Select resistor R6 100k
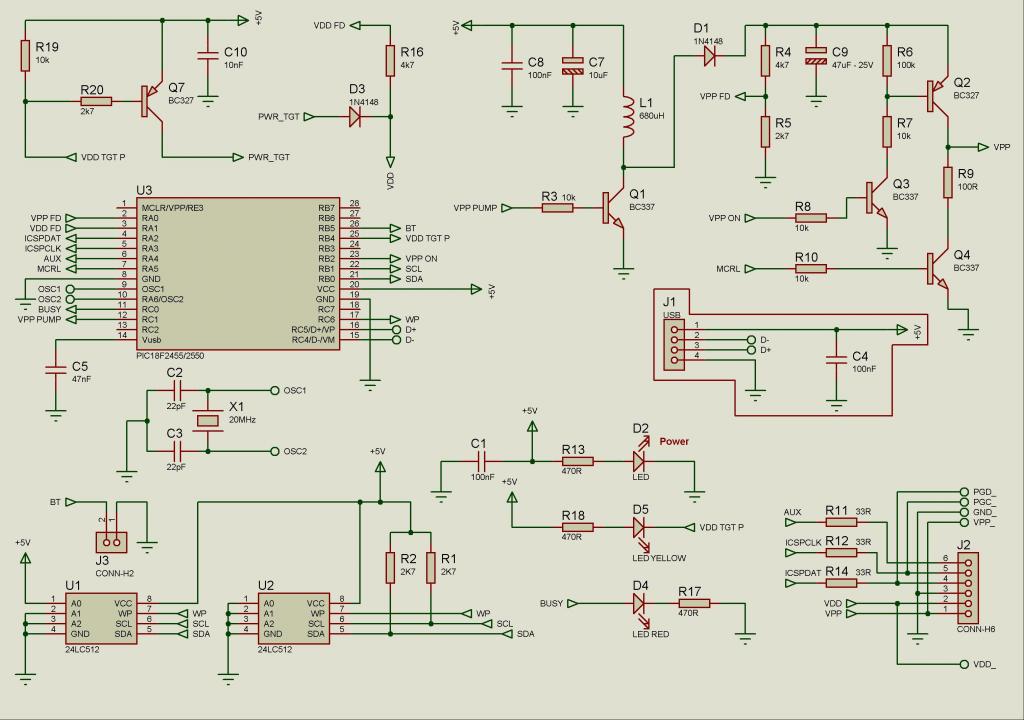This screenshot has width=1024, height=720. coord(887,61)
